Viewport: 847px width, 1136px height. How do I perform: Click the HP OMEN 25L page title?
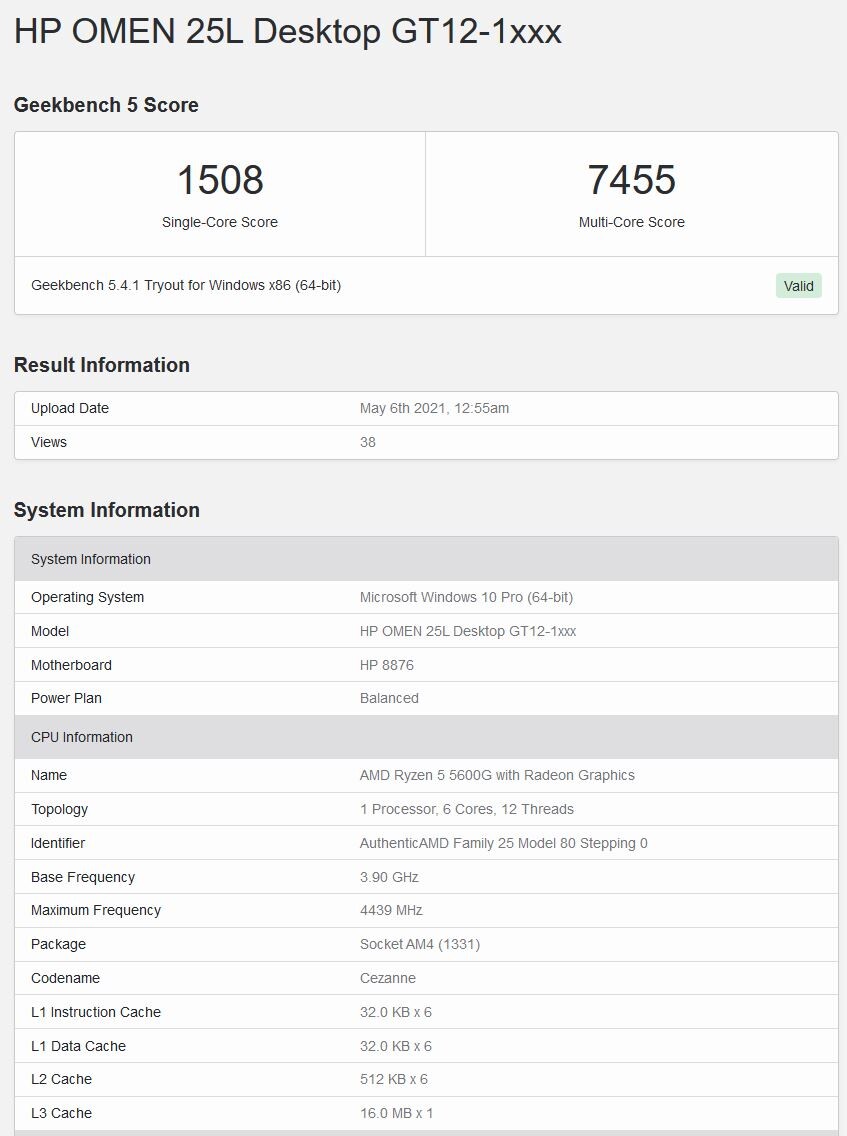[x=288, y=32]
